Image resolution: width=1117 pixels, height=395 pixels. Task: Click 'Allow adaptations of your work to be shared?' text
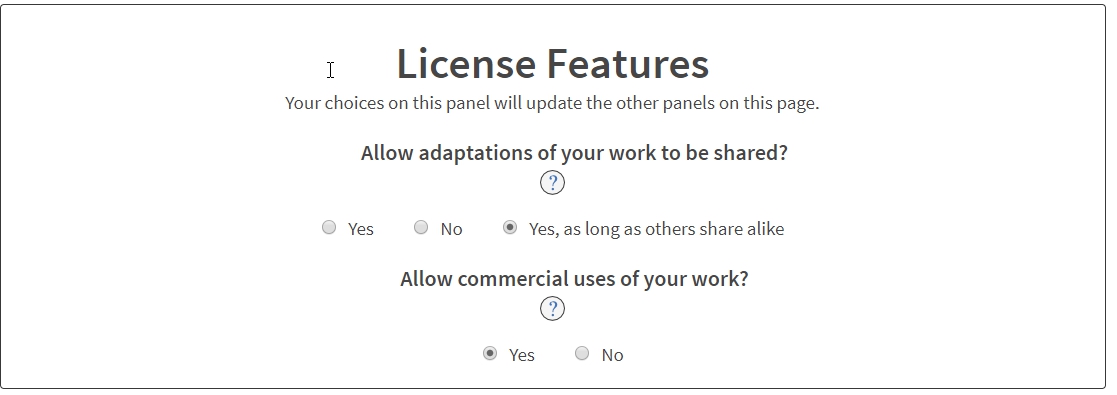tap(574, 153)
